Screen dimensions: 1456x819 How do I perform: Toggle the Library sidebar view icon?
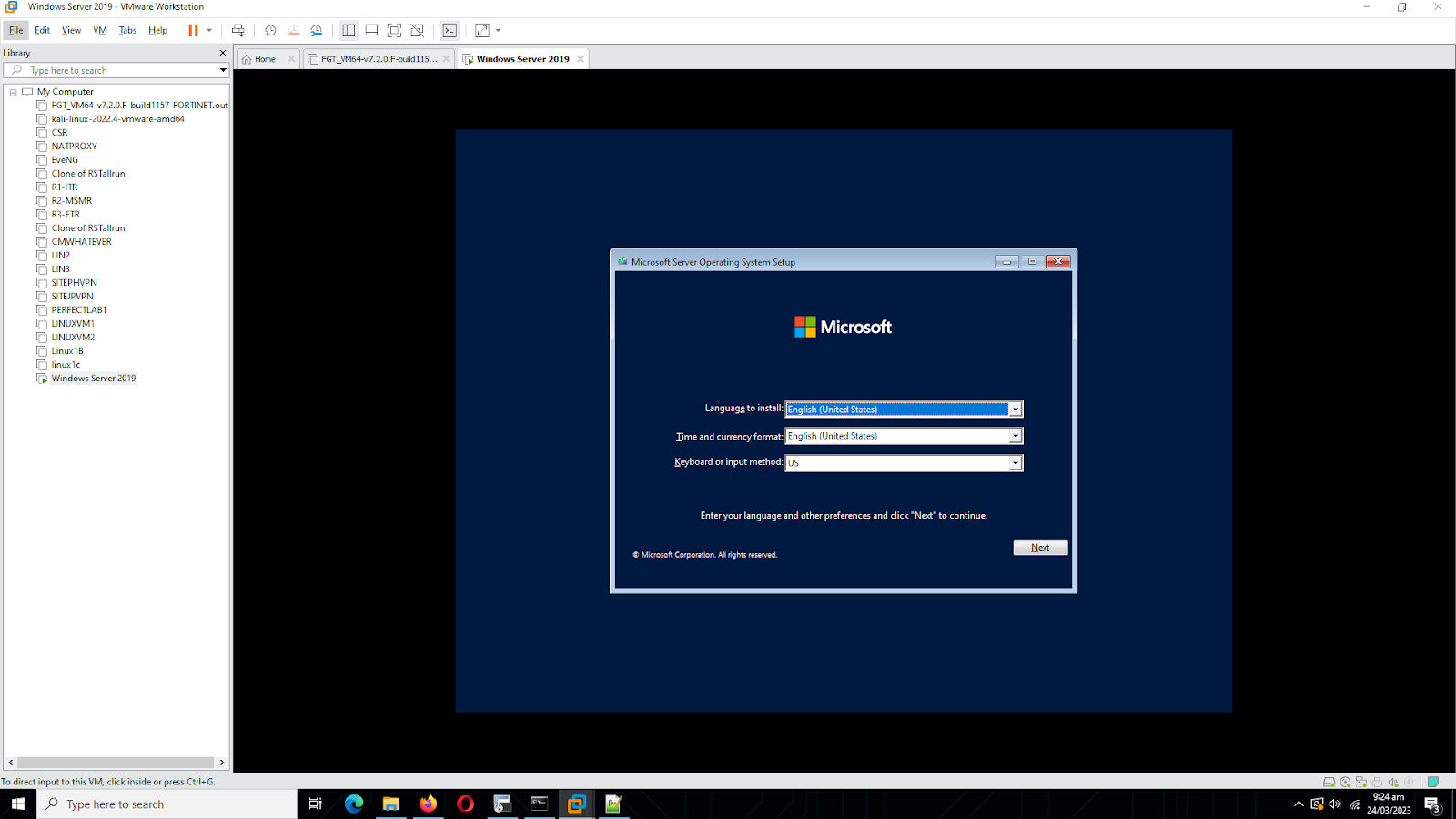(x=349, y=30)
